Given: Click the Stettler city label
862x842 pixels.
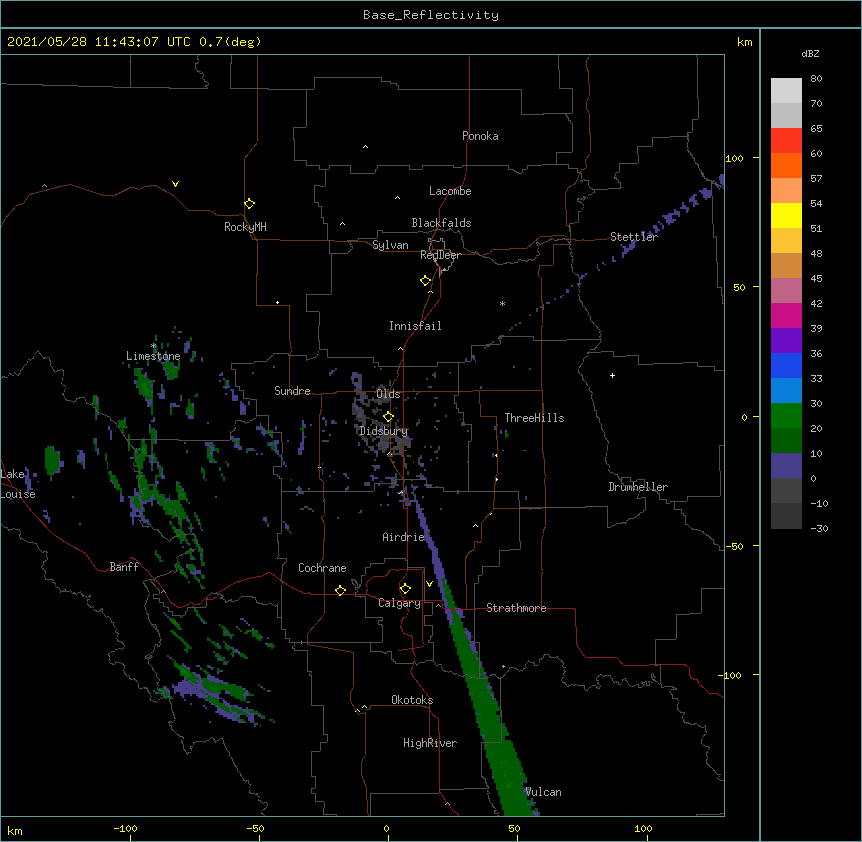Looking at the screenshot, I should pyautogui.click(x=634, y=237).
